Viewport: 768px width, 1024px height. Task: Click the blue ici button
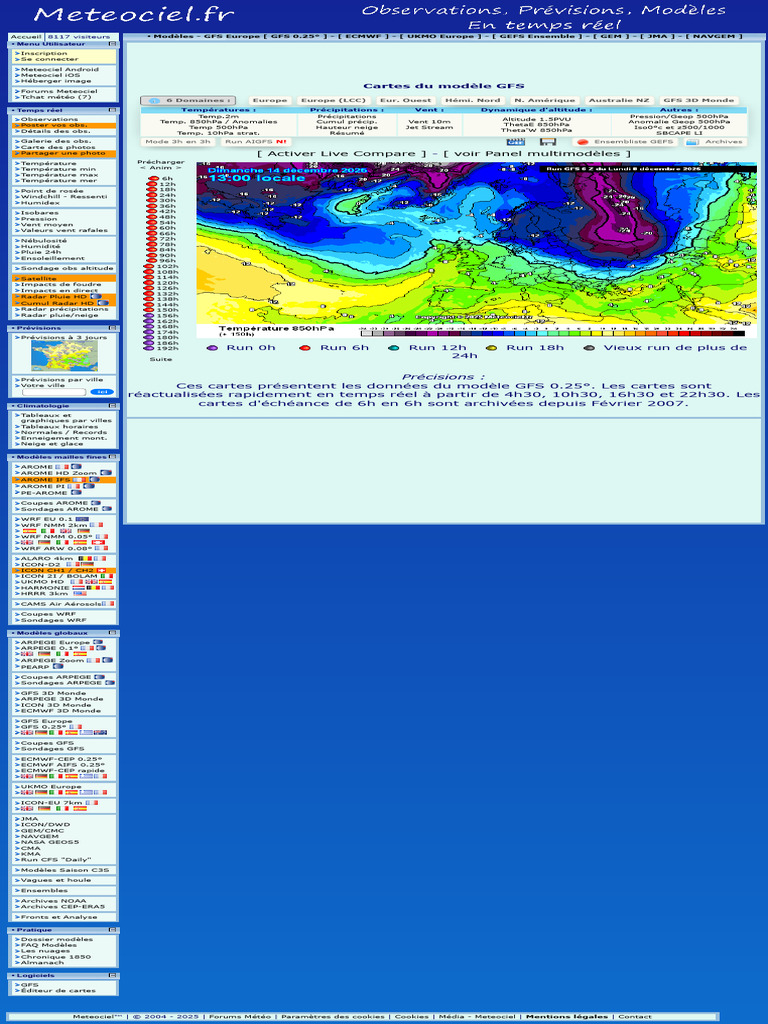[x=102, y=392]
